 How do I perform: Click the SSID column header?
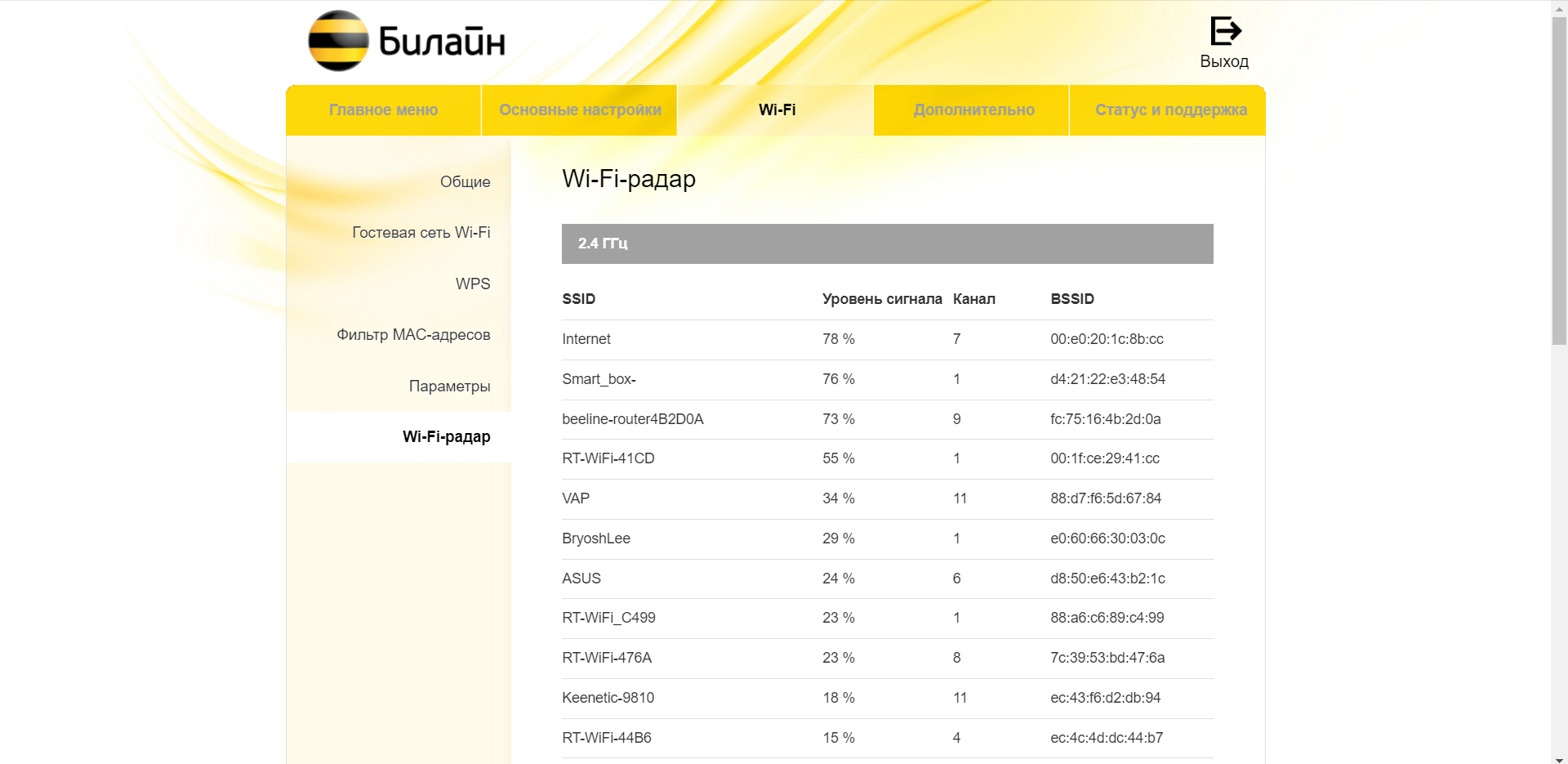pos(578,299)
